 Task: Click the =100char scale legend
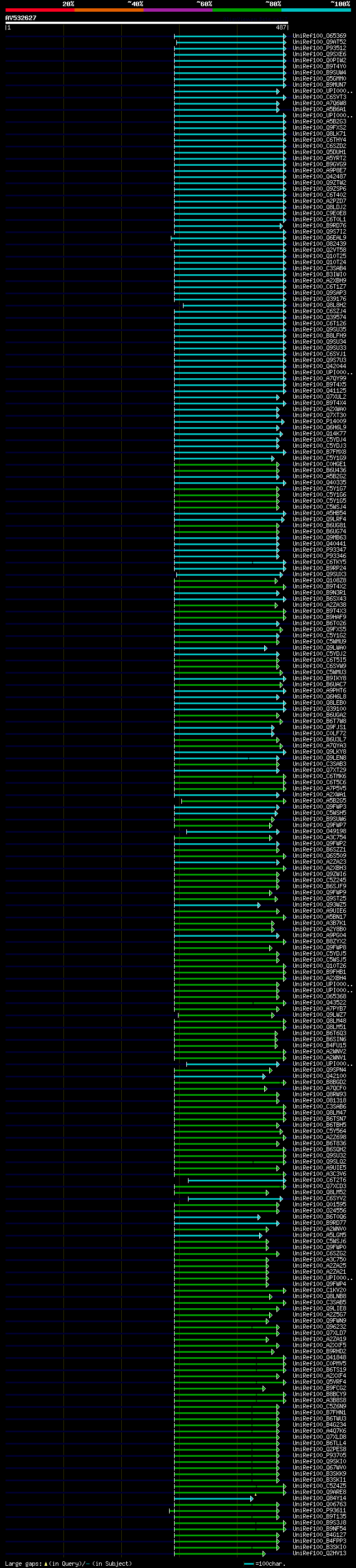click(264, 1564)
